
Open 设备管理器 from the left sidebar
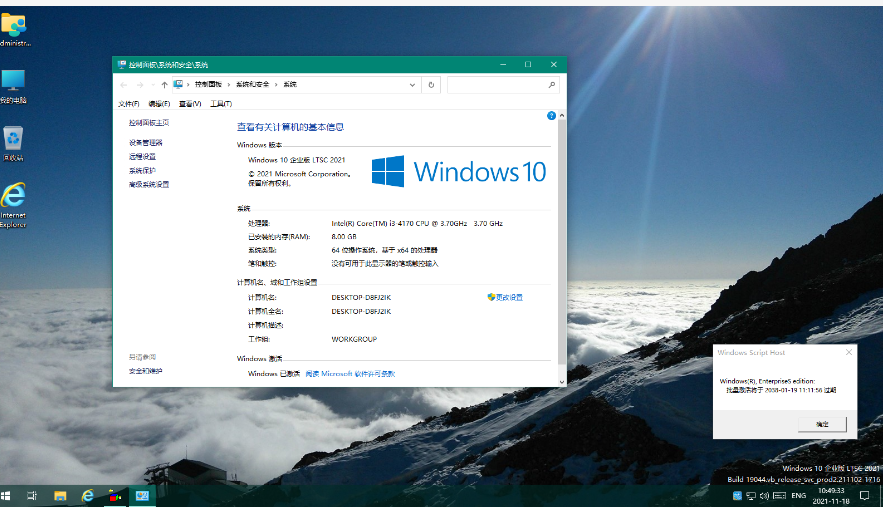coord(145,143)
